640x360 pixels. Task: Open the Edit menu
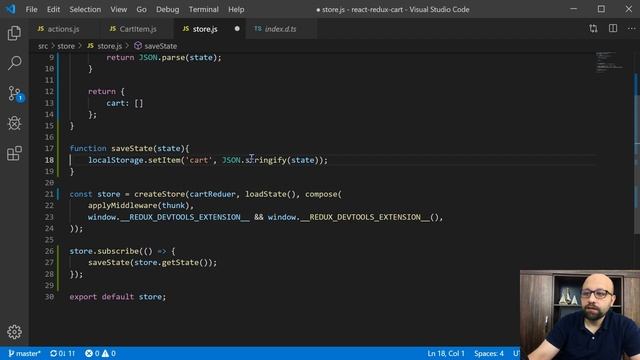[53, 9]
